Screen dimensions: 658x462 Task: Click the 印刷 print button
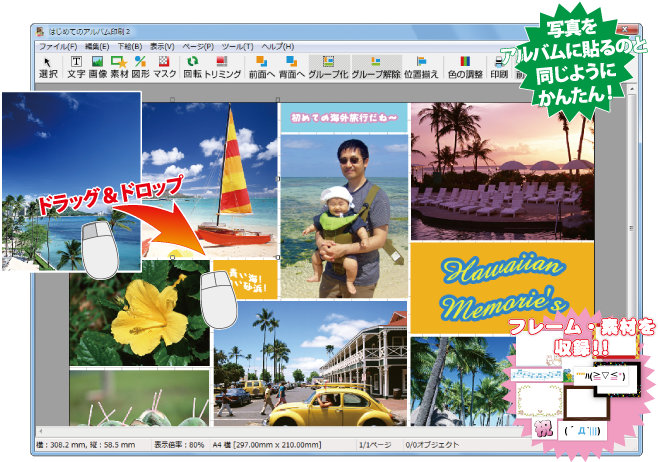point(499,68)
